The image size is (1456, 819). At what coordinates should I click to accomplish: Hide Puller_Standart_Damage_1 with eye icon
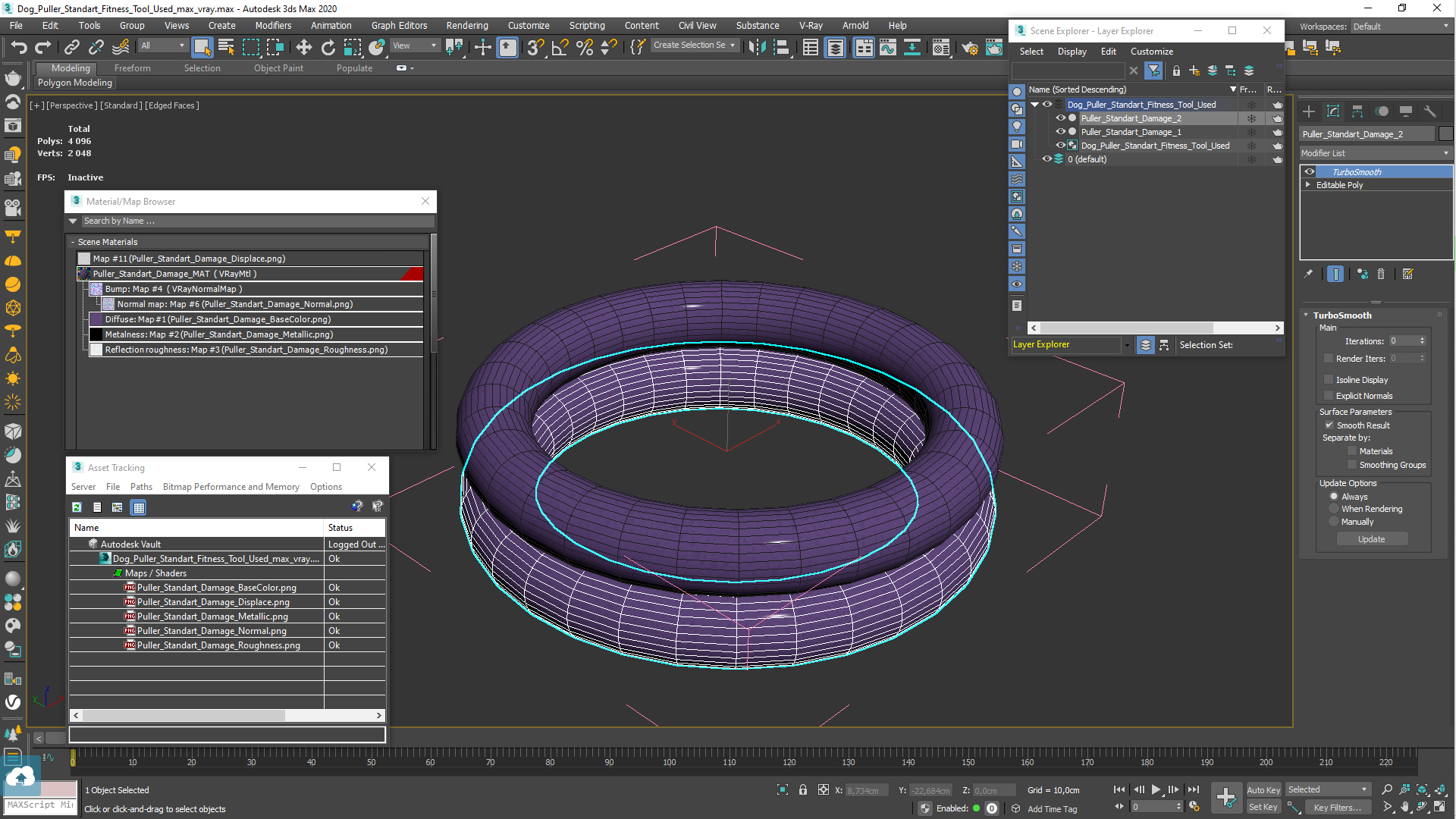coord(1061,131)
